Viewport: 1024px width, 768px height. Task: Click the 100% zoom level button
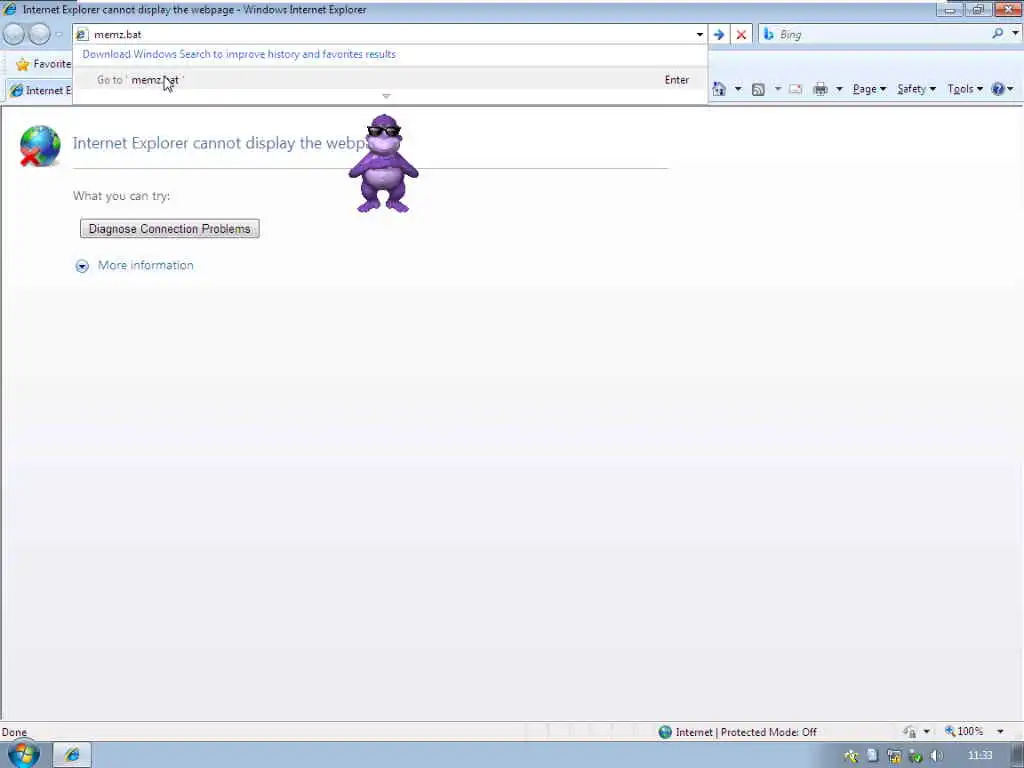(x=964, y=731)
